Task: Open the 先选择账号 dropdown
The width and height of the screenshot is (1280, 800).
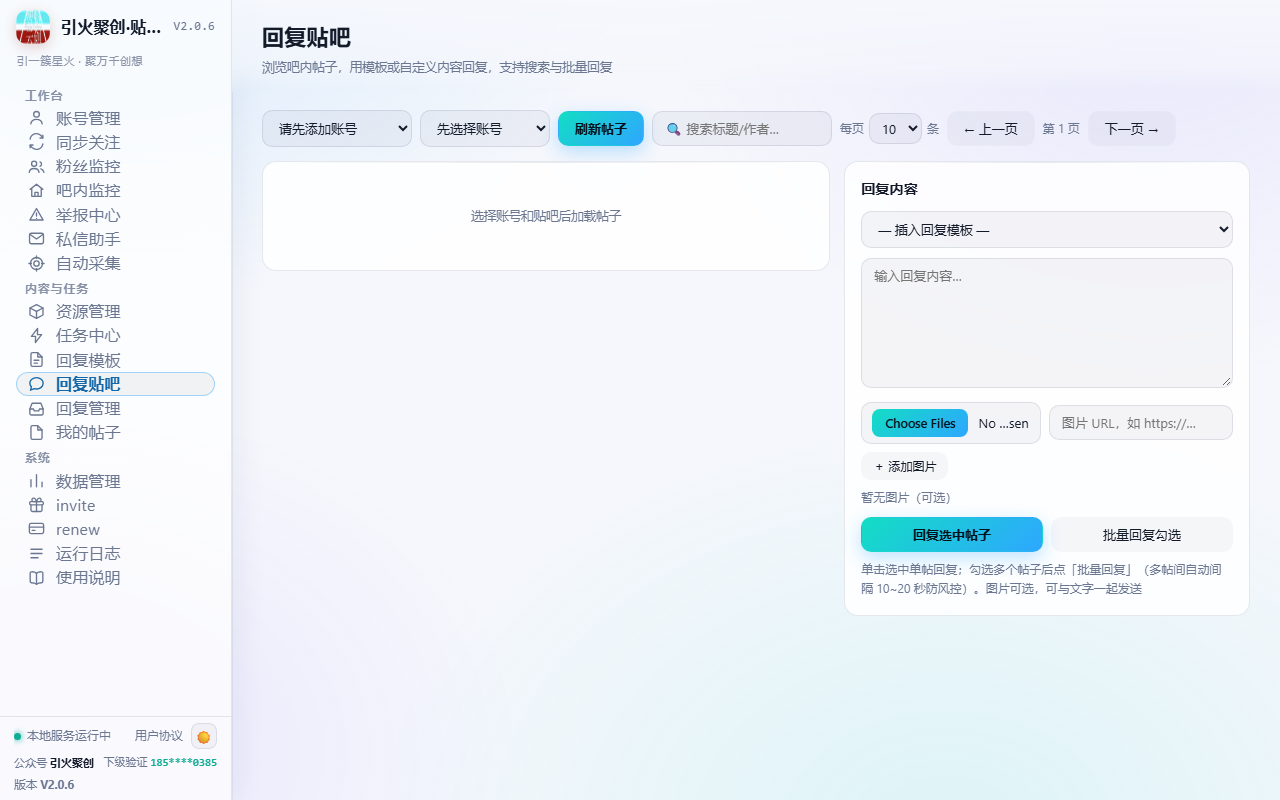Action: 485,129
